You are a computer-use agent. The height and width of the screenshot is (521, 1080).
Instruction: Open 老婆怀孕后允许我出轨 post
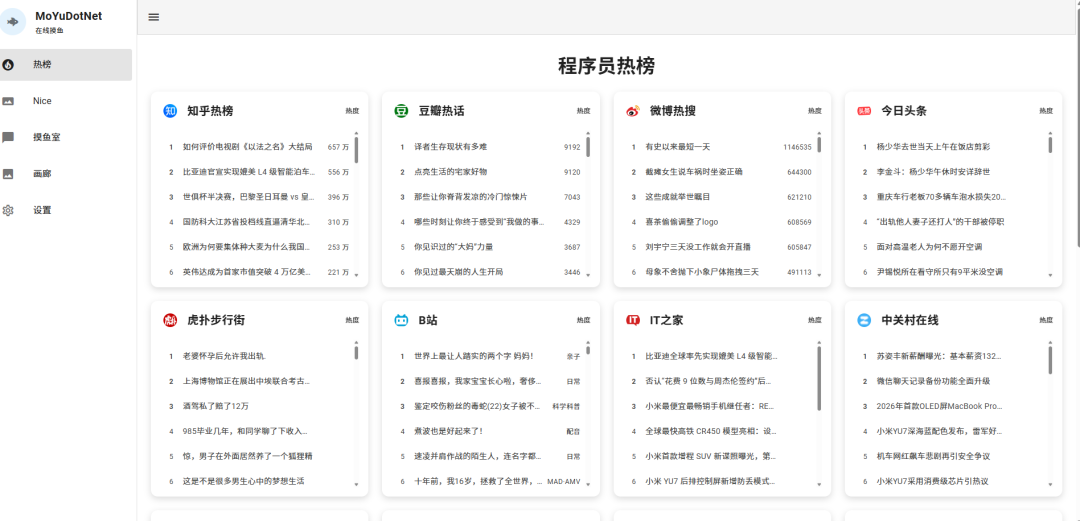pyautogui.click(x=224, y=356)
